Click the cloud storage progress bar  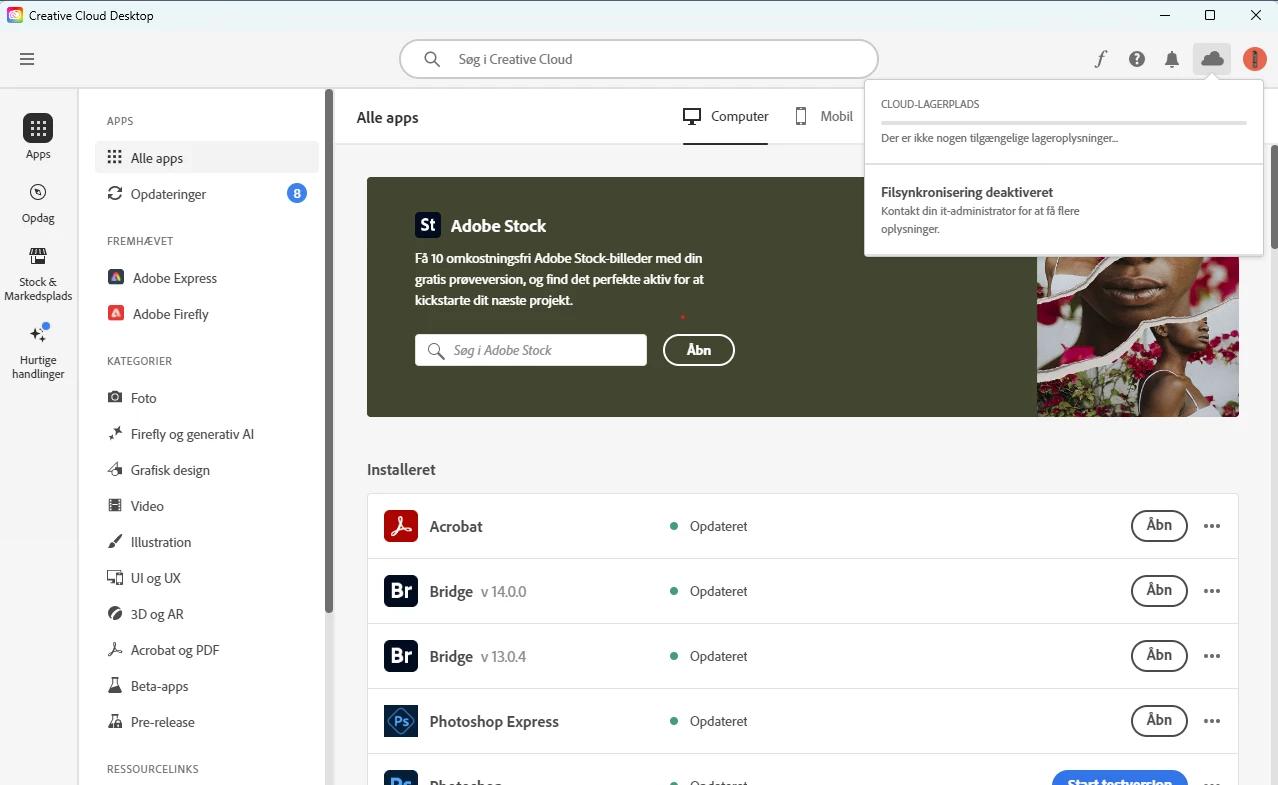point(1063,122)
